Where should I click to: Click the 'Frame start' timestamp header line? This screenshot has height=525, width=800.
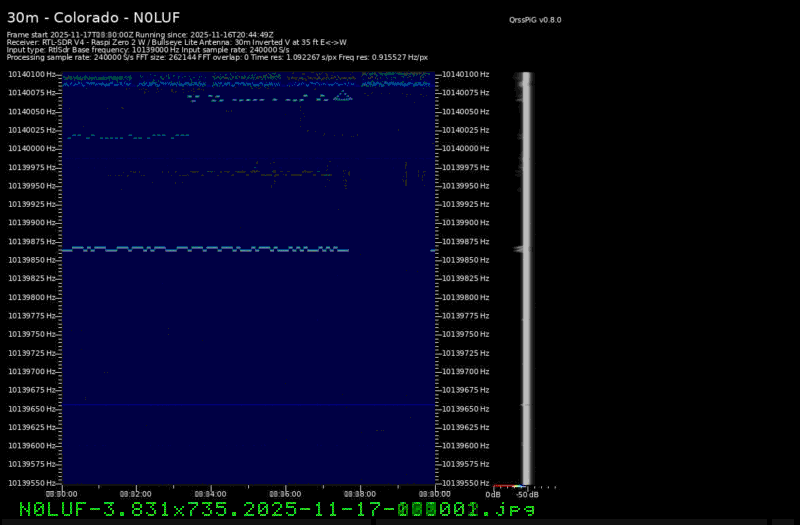(x=140, y=34)
